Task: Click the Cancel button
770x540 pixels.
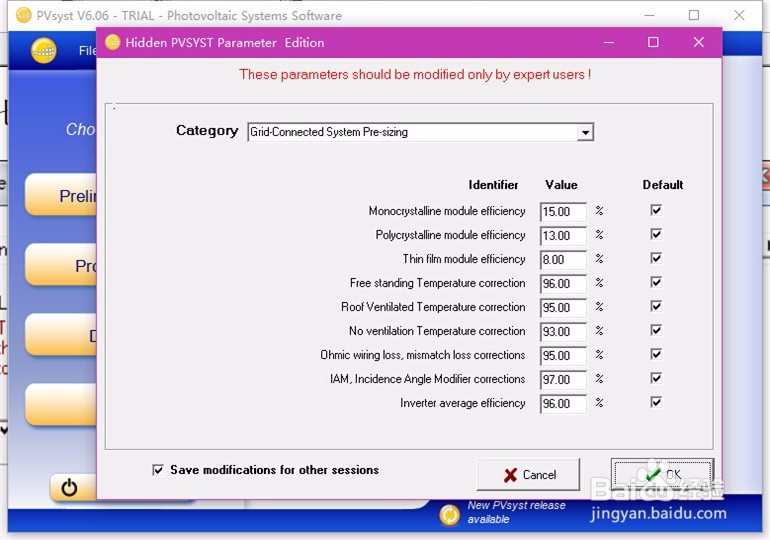Action: click(528, 475)
